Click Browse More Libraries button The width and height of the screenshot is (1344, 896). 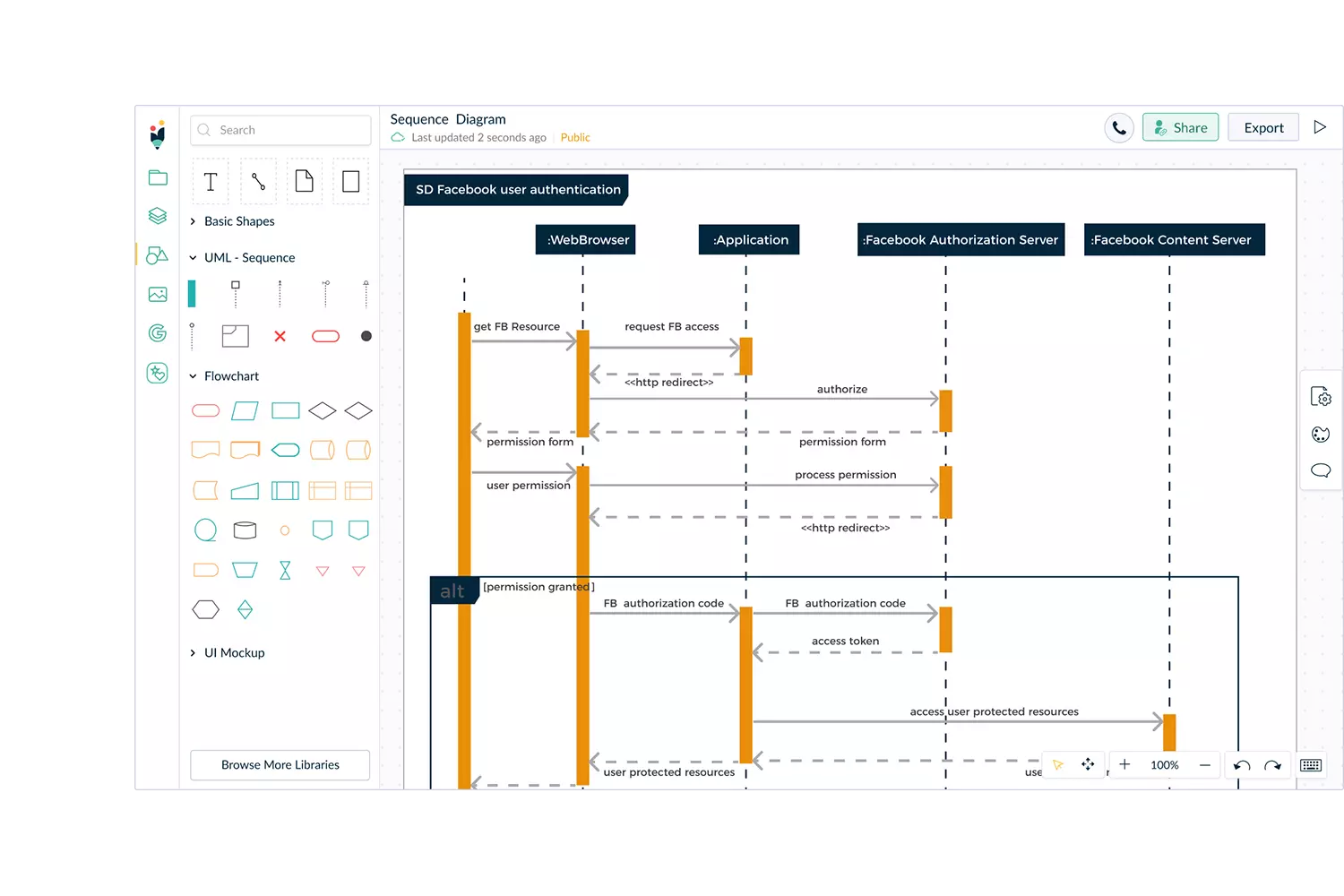pyautogui.click(x=280, y=765)
